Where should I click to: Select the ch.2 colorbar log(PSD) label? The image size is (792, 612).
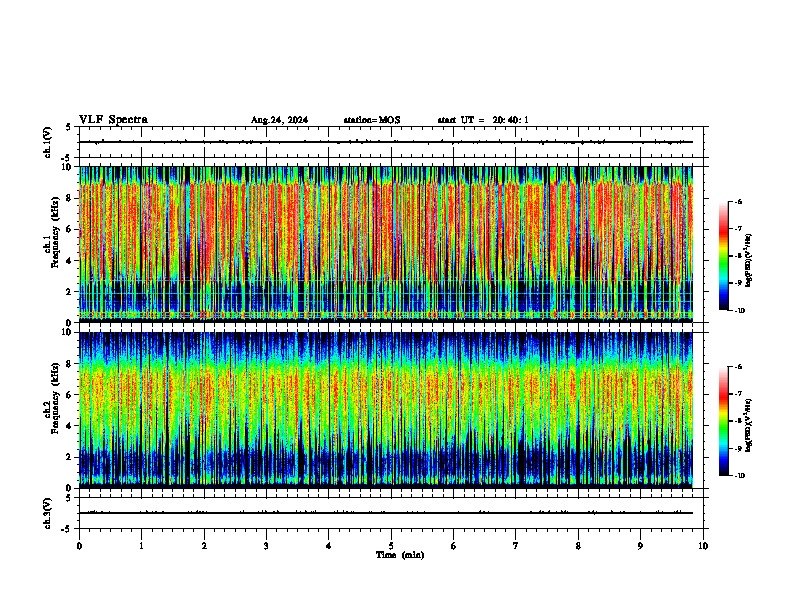(x=749, y=425)
